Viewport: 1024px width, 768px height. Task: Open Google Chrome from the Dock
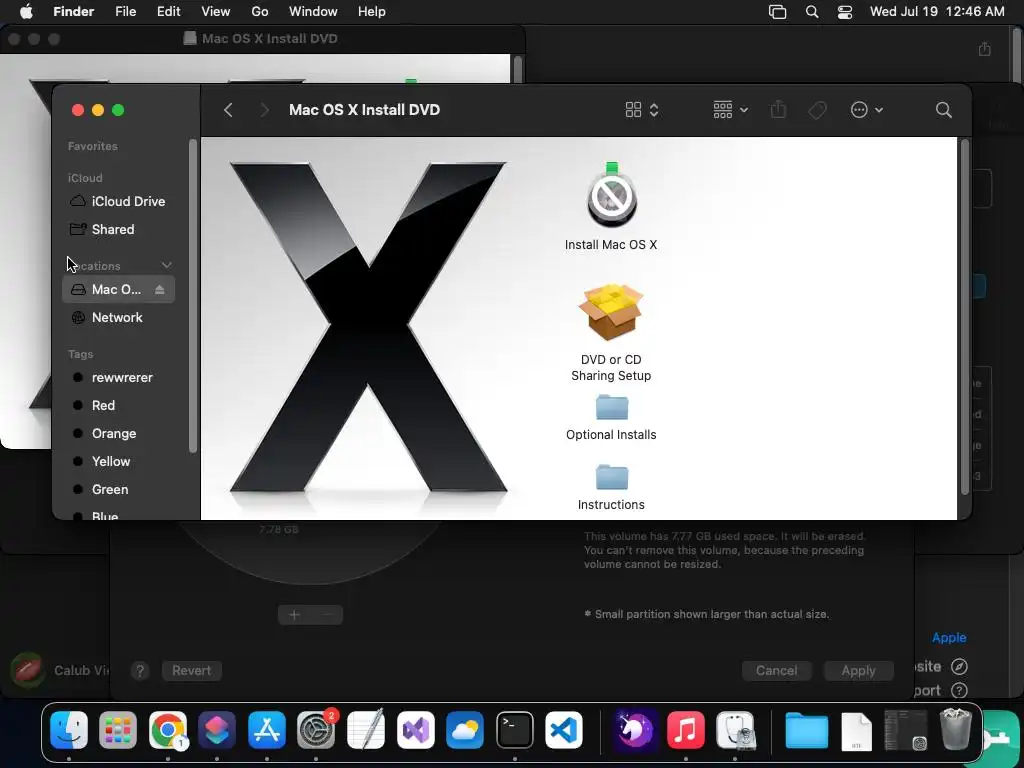pos(168,730)
